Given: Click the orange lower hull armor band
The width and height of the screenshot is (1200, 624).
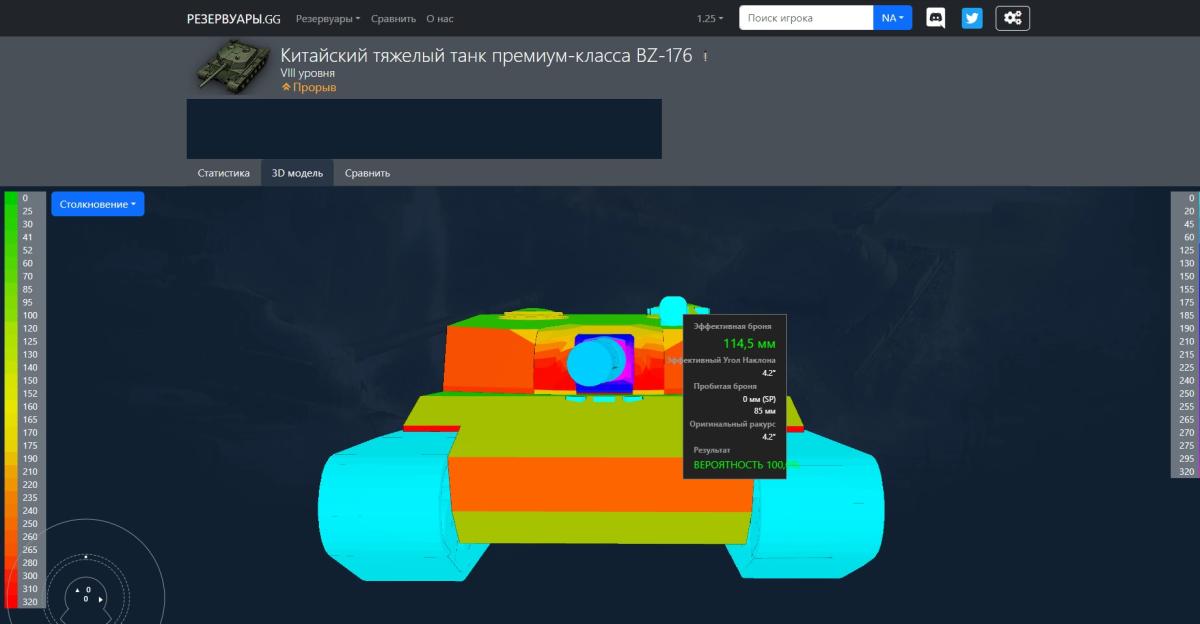Looking at the screenshot, I should click(x=600, y=485).
